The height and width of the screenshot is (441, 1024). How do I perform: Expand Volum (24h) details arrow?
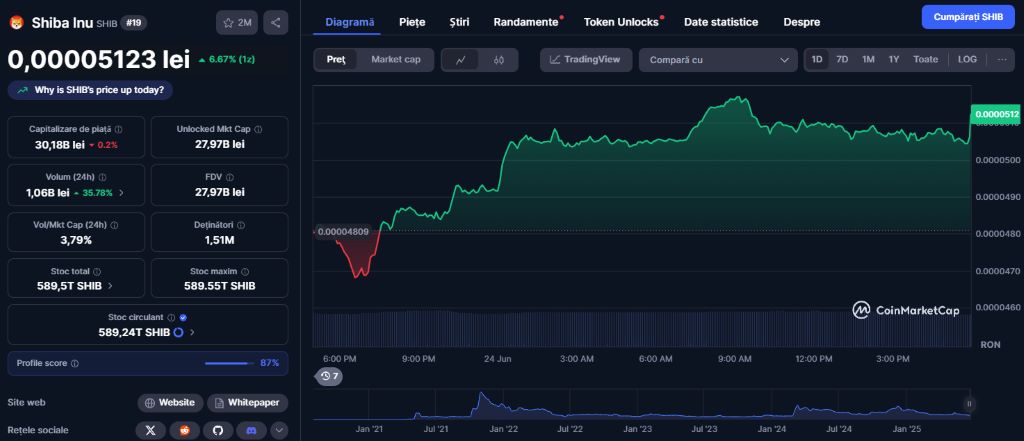pos(121,193)
